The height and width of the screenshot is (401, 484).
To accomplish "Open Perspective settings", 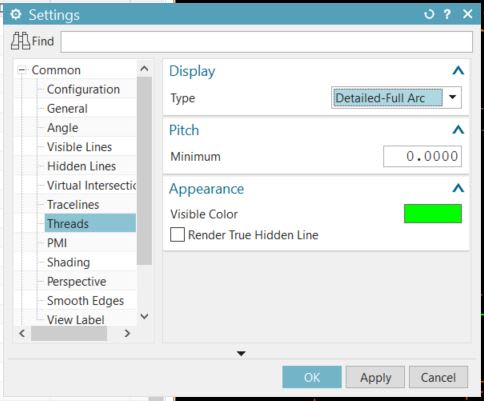I will pyautogui.click(x=77, y=282).
